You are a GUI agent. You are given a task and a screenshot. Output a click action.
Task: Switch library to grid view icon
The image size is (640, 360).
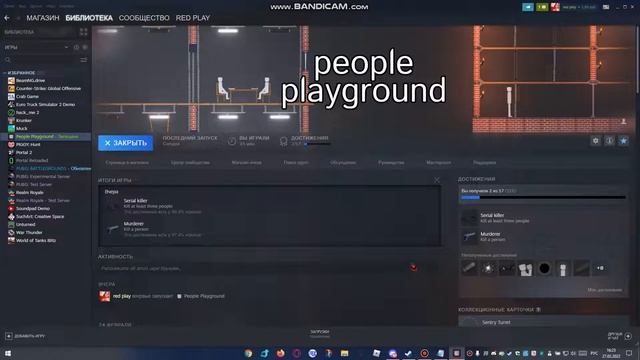pos(84,32)
